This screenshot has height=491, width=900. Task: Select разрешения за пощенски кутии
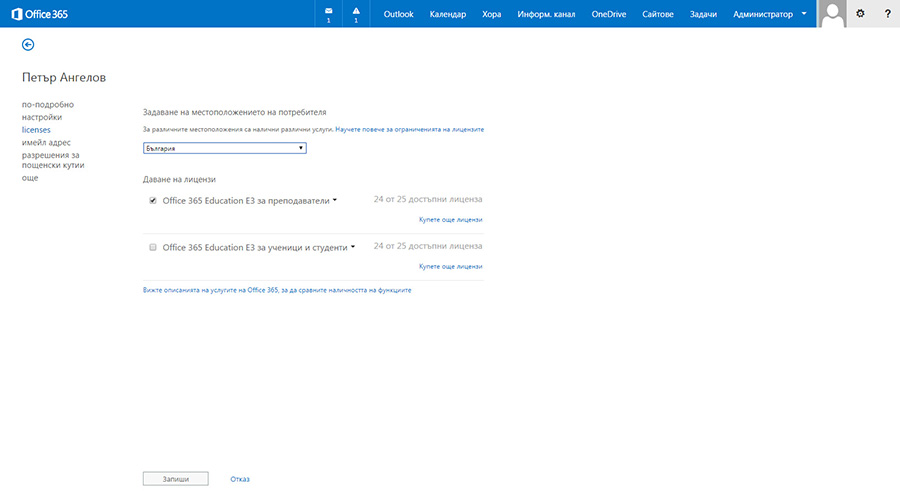click(53, 160)
